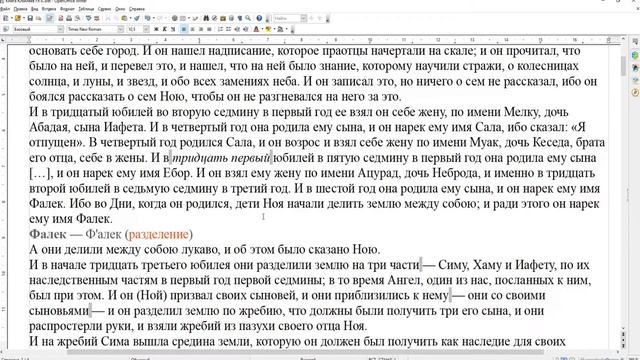Create a new document via the New icon
Viewport: 640px width, 360px height.
6,18
